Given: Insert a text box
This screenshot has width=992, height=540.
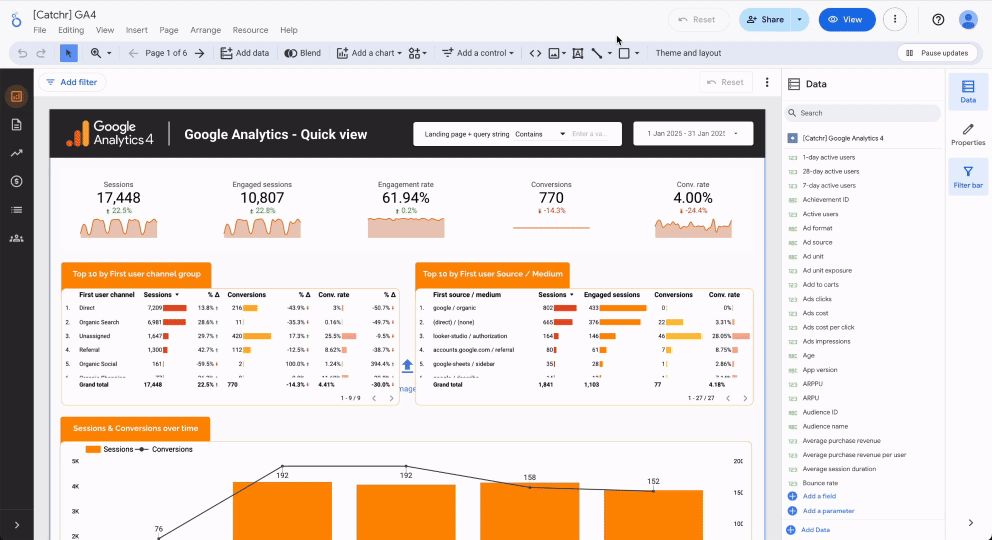Looking at the screenshot, I should coord(578,53).
